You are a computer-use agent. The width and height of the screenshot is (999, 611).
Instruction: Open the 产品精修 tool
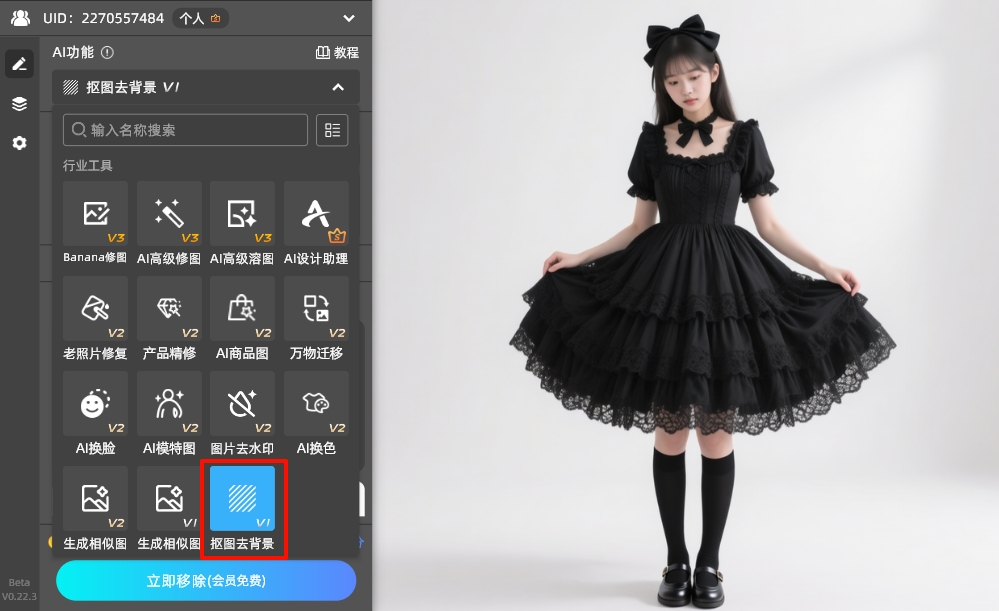pos(169,309)
